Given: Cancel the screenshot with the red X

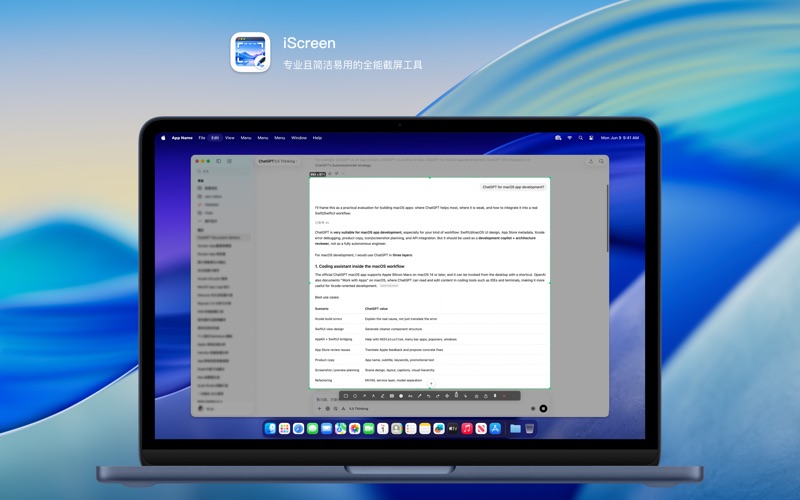Looking at the screenshot, I should (504, 396).
